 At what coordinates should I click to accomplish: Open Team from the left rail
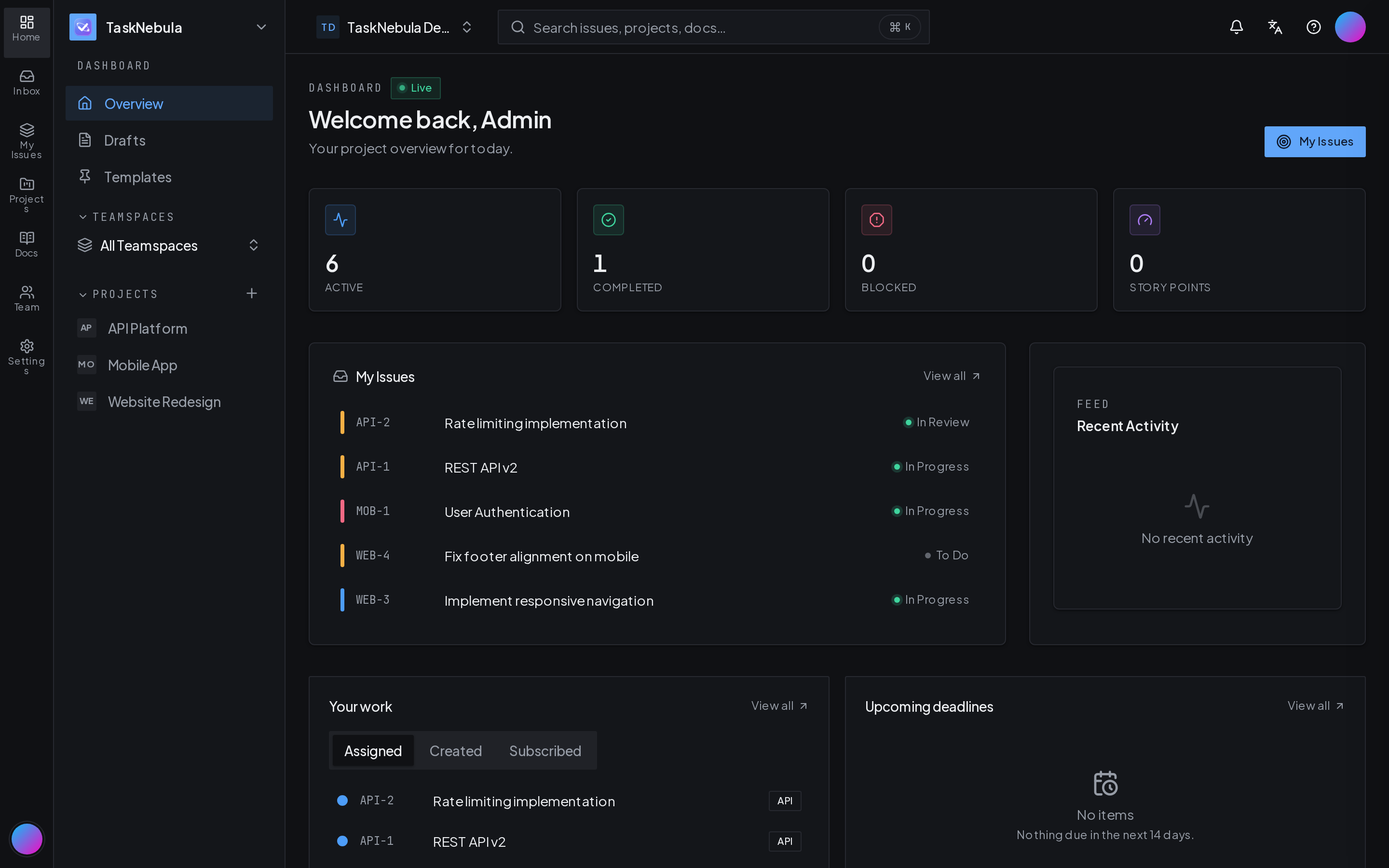(27, 298)
